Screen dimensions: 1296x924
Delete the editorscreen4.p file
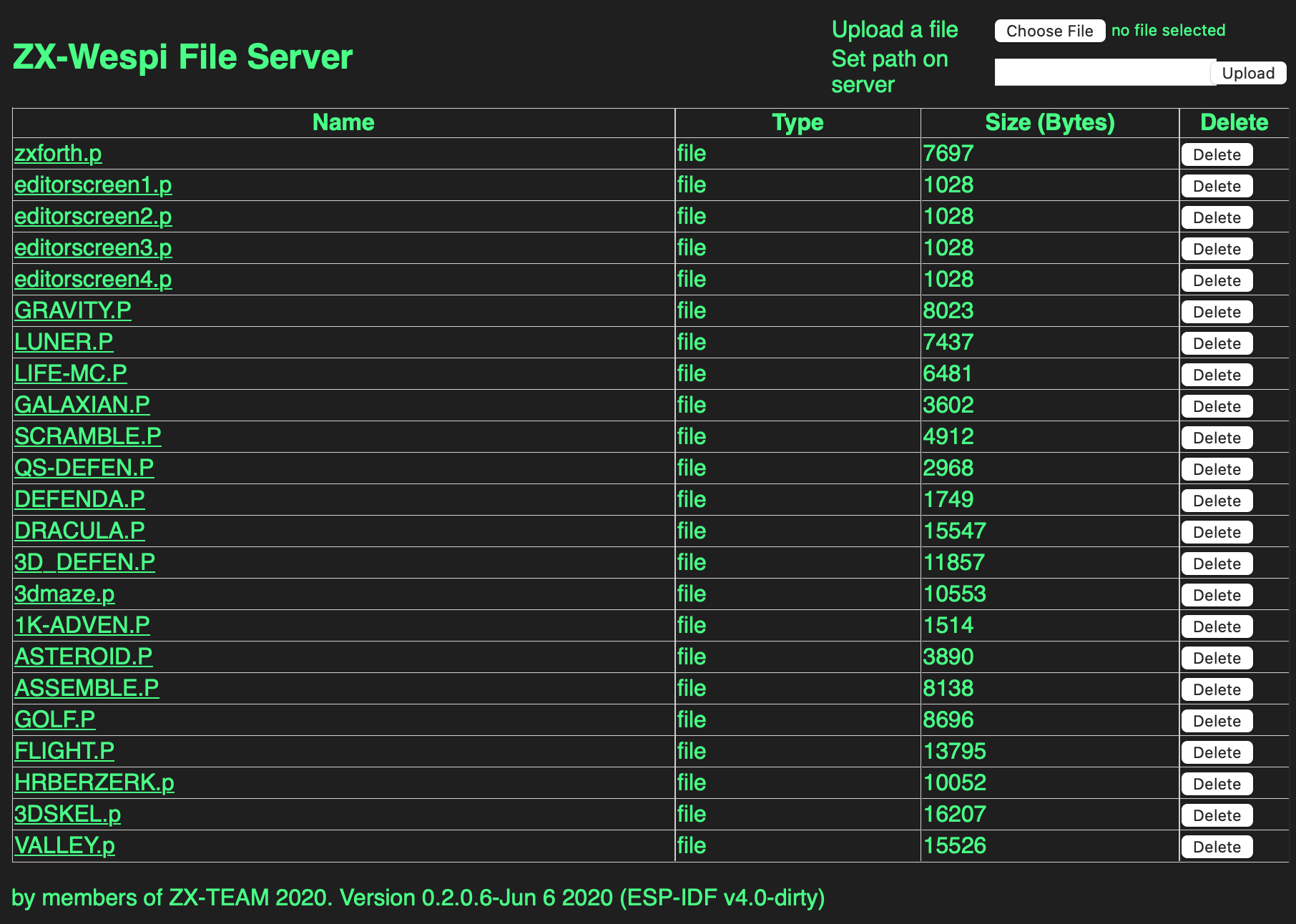pyautogui.click(x=1216, y=281)
